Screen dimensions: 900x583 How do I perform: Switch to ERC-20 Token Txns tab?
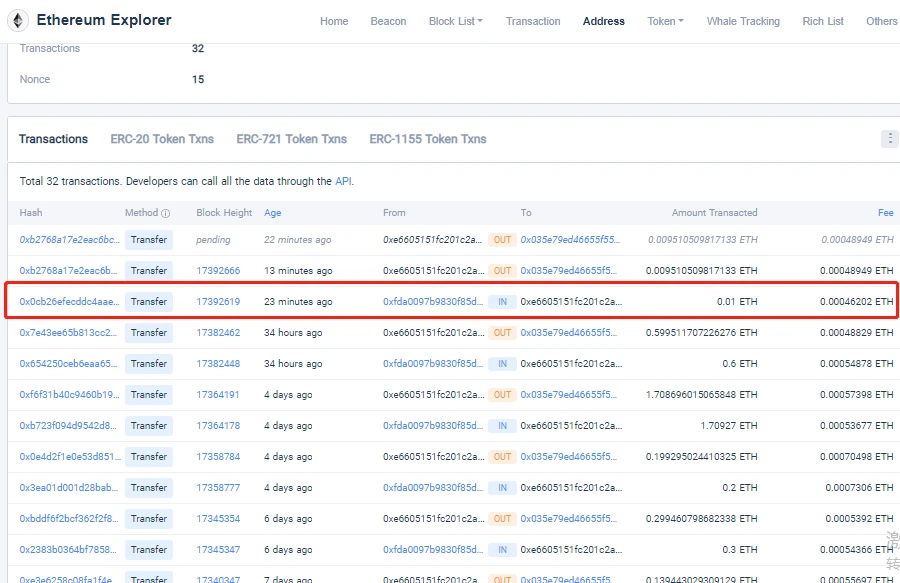pos(162,139)
